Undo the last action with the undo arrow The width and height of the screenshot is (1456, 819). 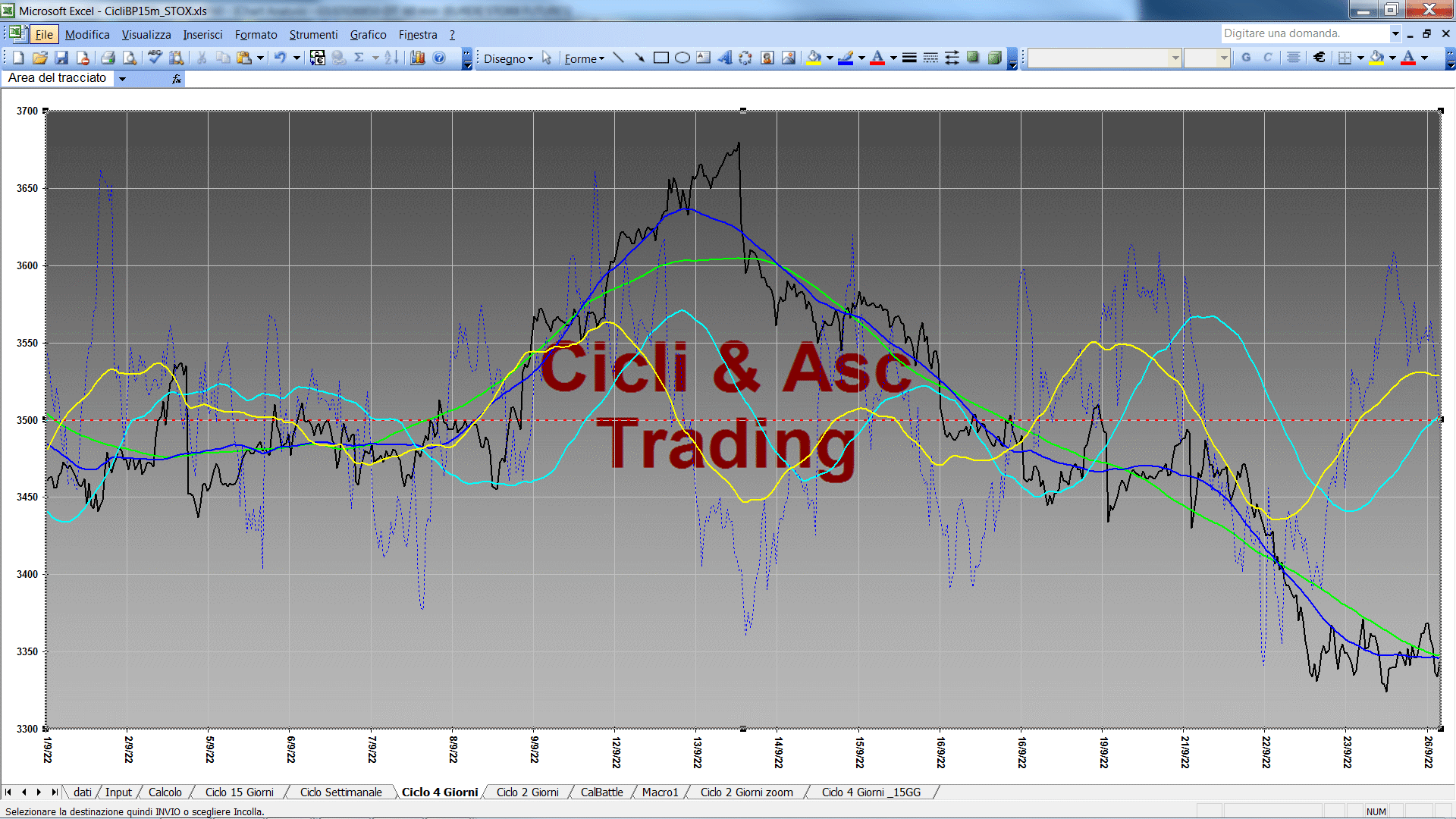pyautogui.click(x=281, y=58)
